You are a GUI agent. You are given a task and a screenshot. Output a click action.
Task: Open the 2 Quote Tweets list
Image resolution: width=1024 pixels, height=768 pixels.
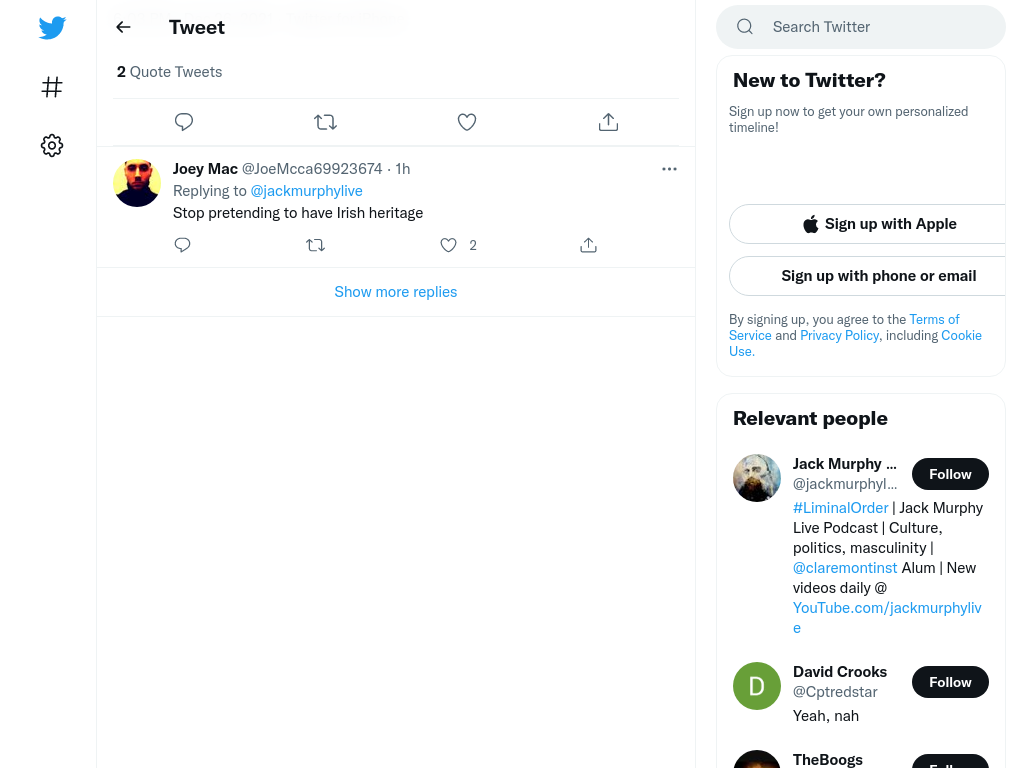(x=169, y=72)
